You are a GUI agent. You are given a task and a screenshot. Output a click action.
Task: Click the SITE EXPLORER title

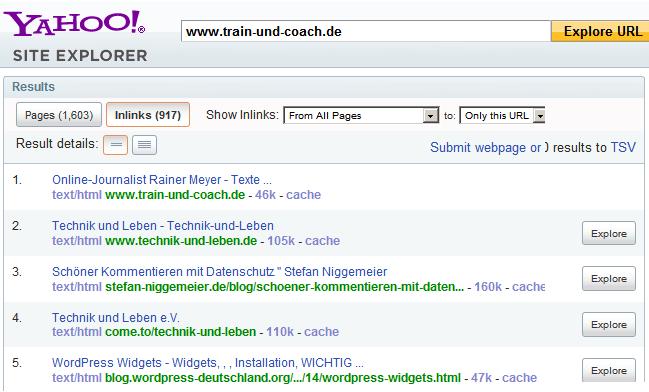pyautogui.click(x=80, y=55)
